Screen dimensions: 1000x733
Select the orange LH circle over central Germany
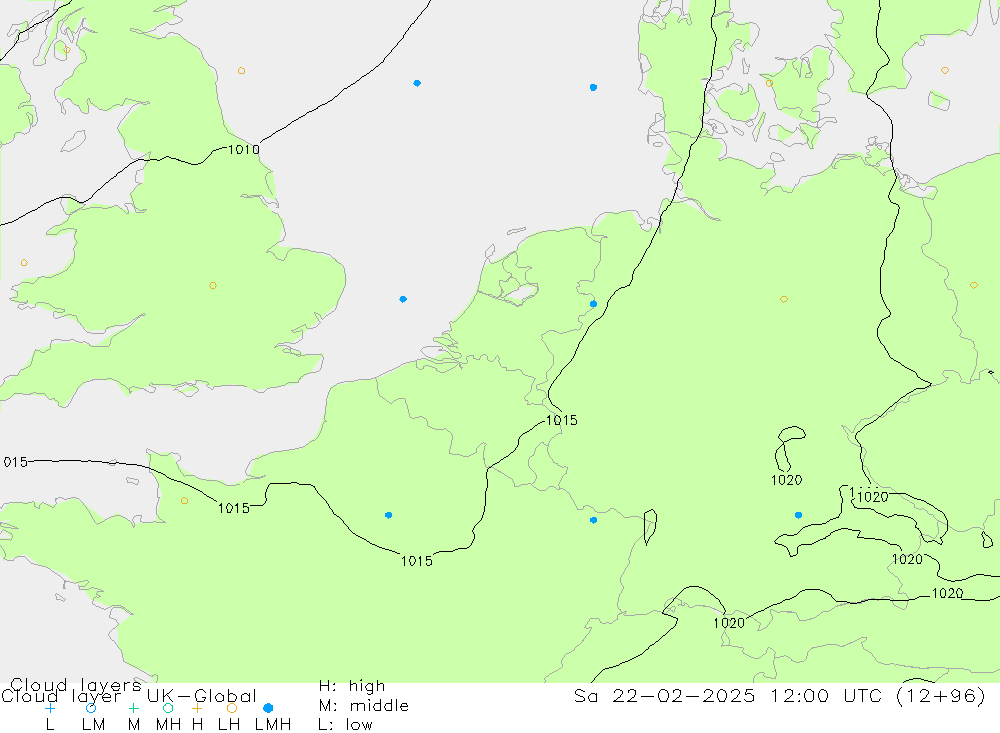784,299
